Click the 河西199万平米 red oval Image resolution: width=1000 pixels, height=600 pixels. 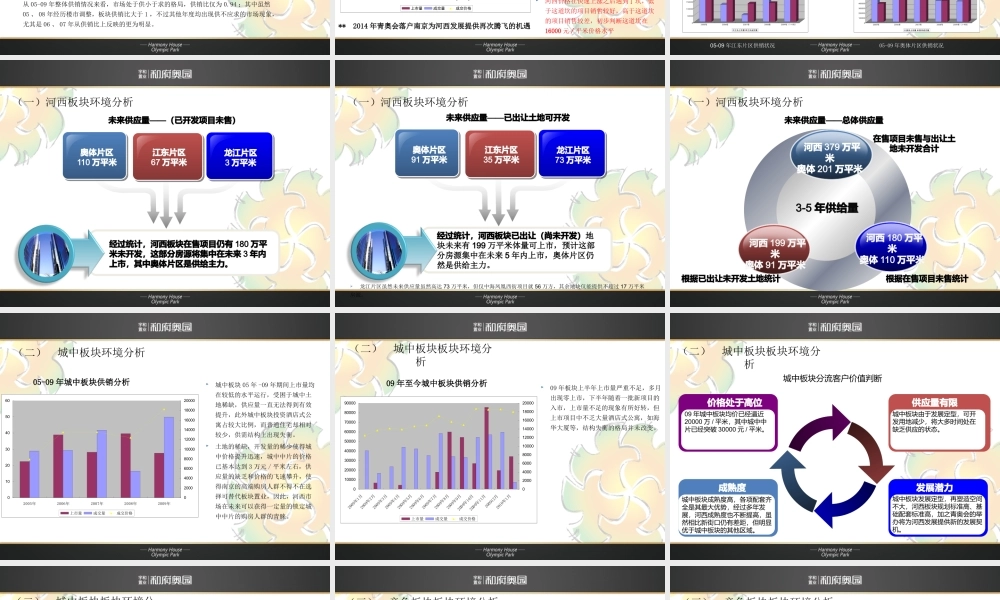[x=775, y=249]
